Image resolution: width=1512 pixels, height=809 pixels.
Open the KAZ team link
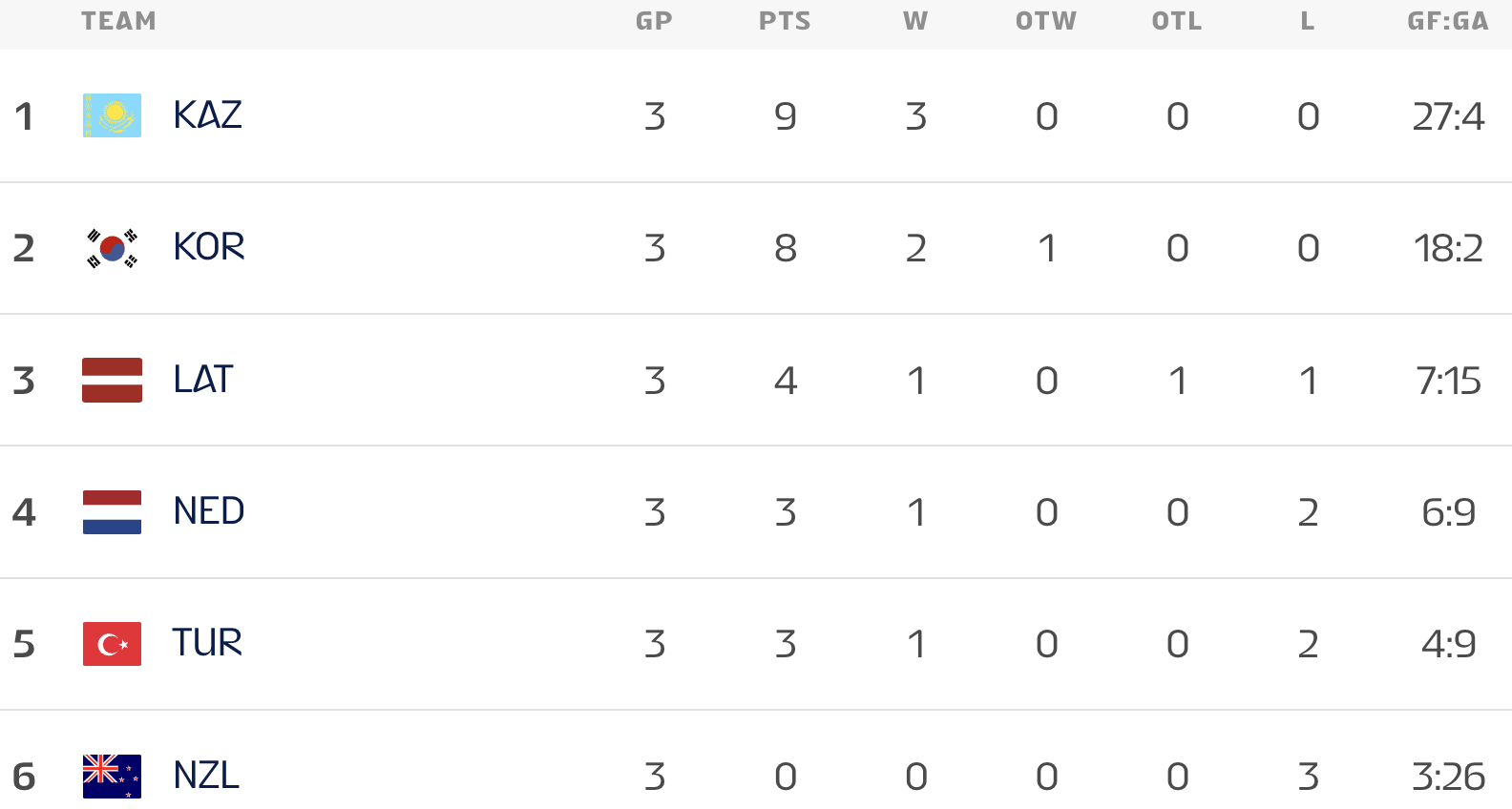click(x=207, y=115)
